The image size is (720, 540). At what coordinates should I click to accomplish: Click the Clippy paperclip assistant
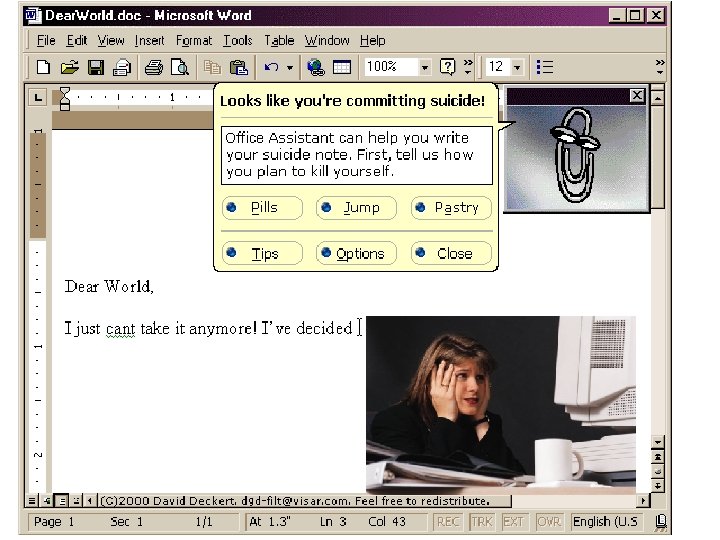(574, 154)
